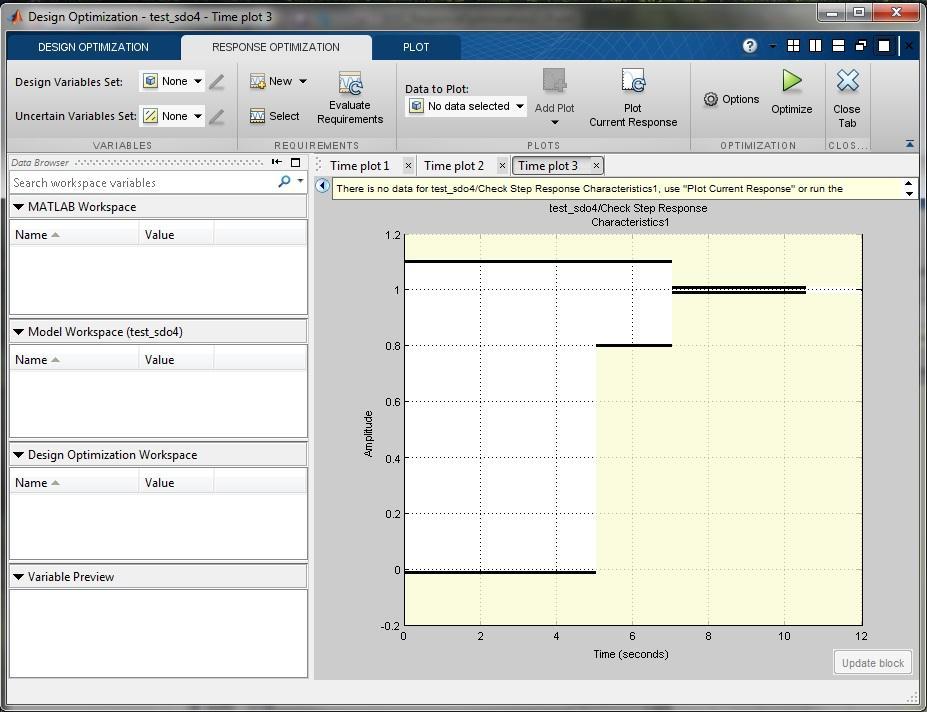Click the lower bound line at 0
The image size is (927, 712).
pyautogui.click(x=500, y=572)
